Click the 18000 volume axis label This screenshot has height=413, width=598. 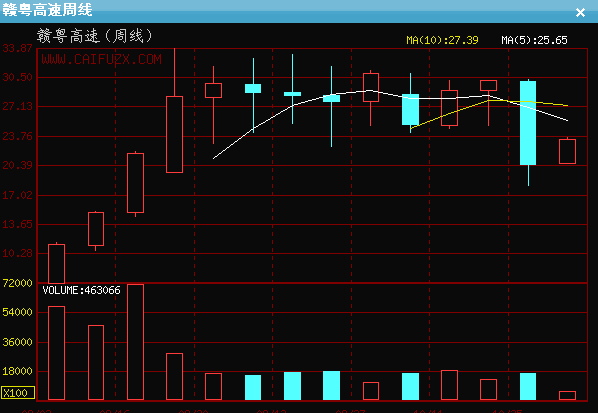[18, 371]
